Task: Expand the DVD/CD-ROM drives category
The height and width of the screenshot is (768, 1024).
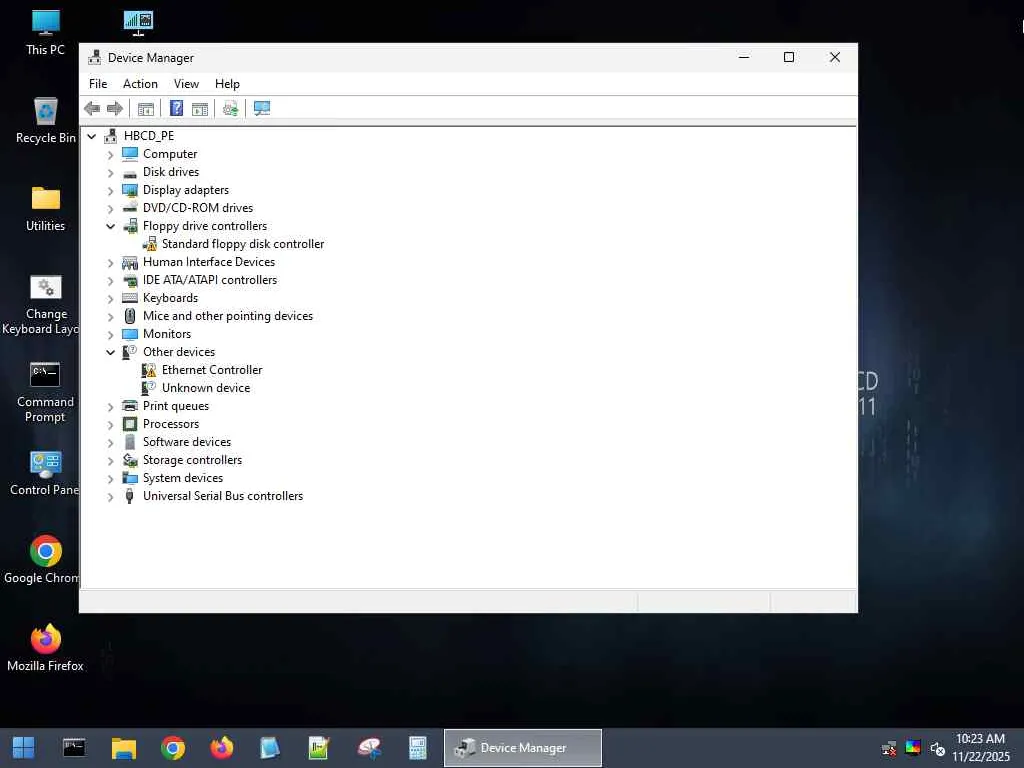Action: click(110, 209)
